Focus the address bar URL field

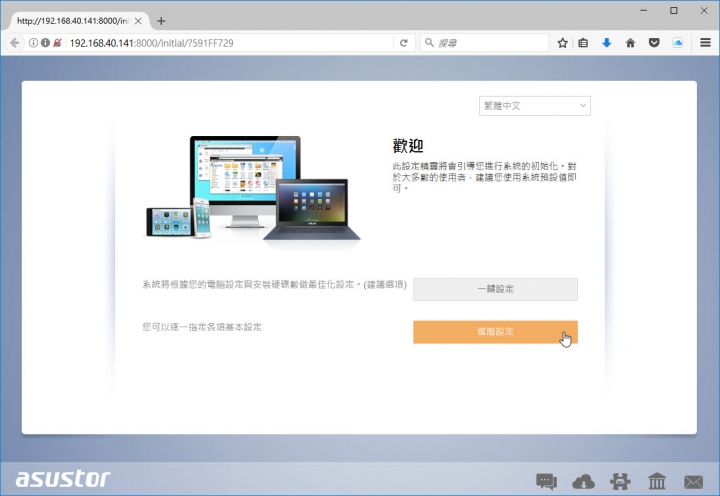(230, 43)
